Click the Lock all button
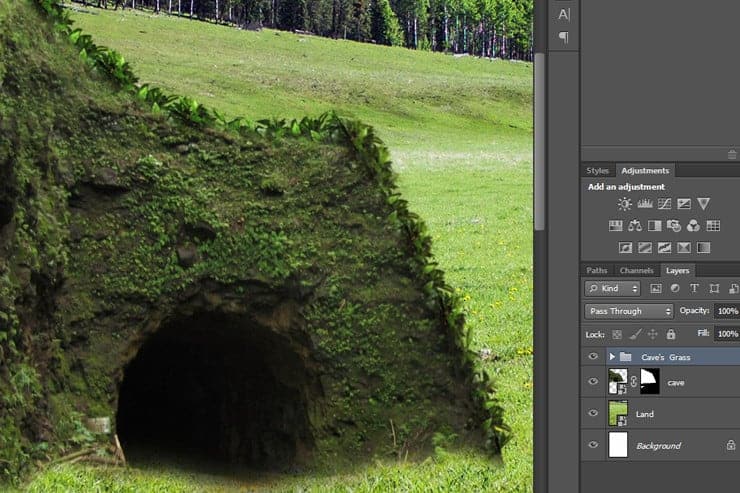740x493 pixels. coord(671,334)
